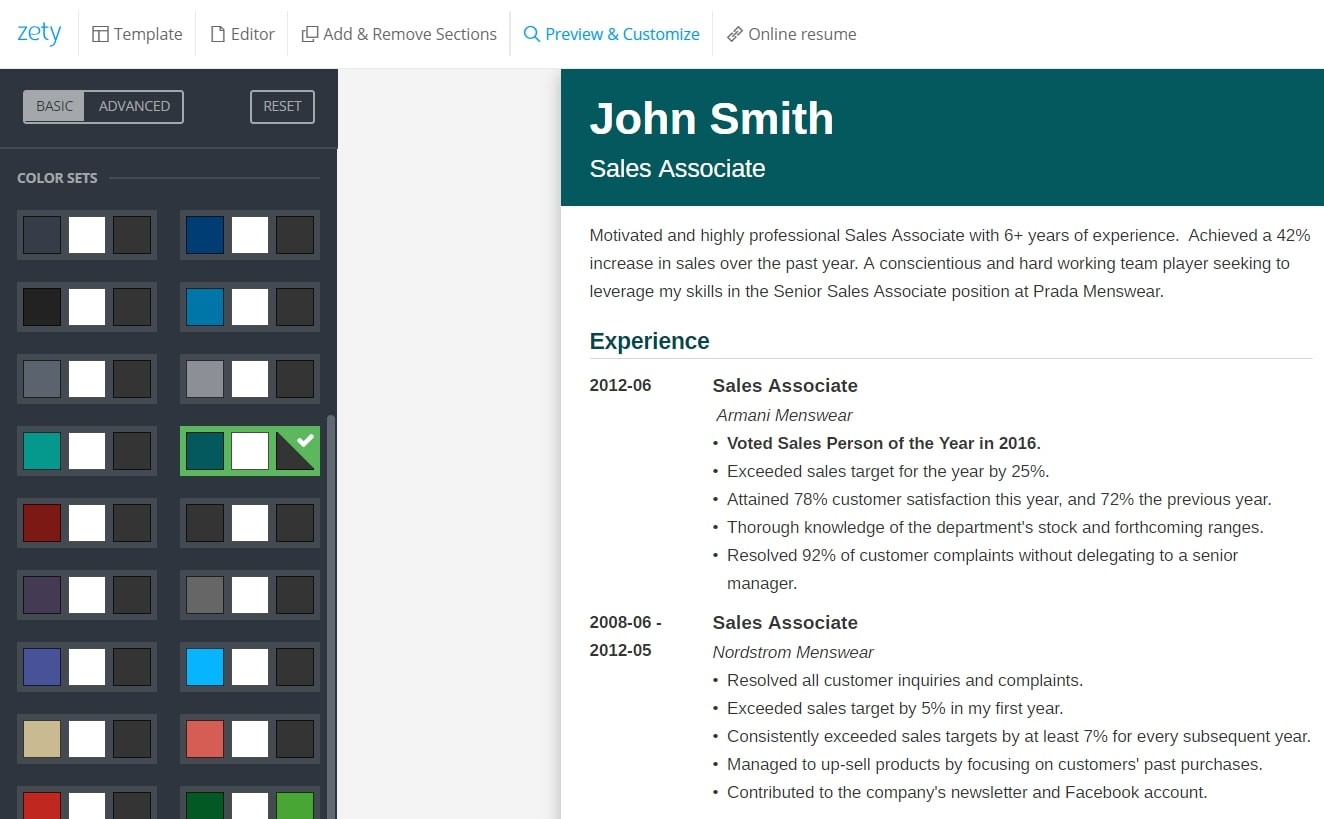Choose the dark gray-blue color set
The image size is (1324, 819).
point(87,379)
